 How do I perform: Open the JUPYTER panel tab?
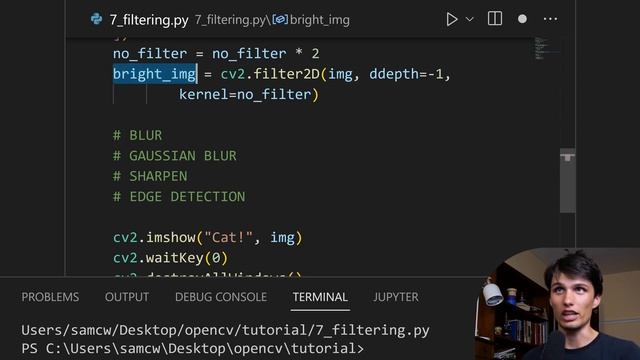pos(396,297)
